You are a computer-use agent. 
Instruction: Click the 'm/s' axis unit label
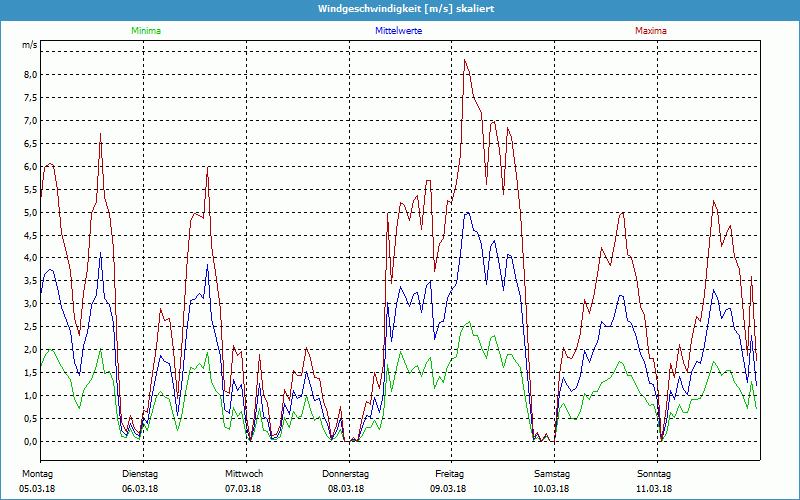(30, 45)
